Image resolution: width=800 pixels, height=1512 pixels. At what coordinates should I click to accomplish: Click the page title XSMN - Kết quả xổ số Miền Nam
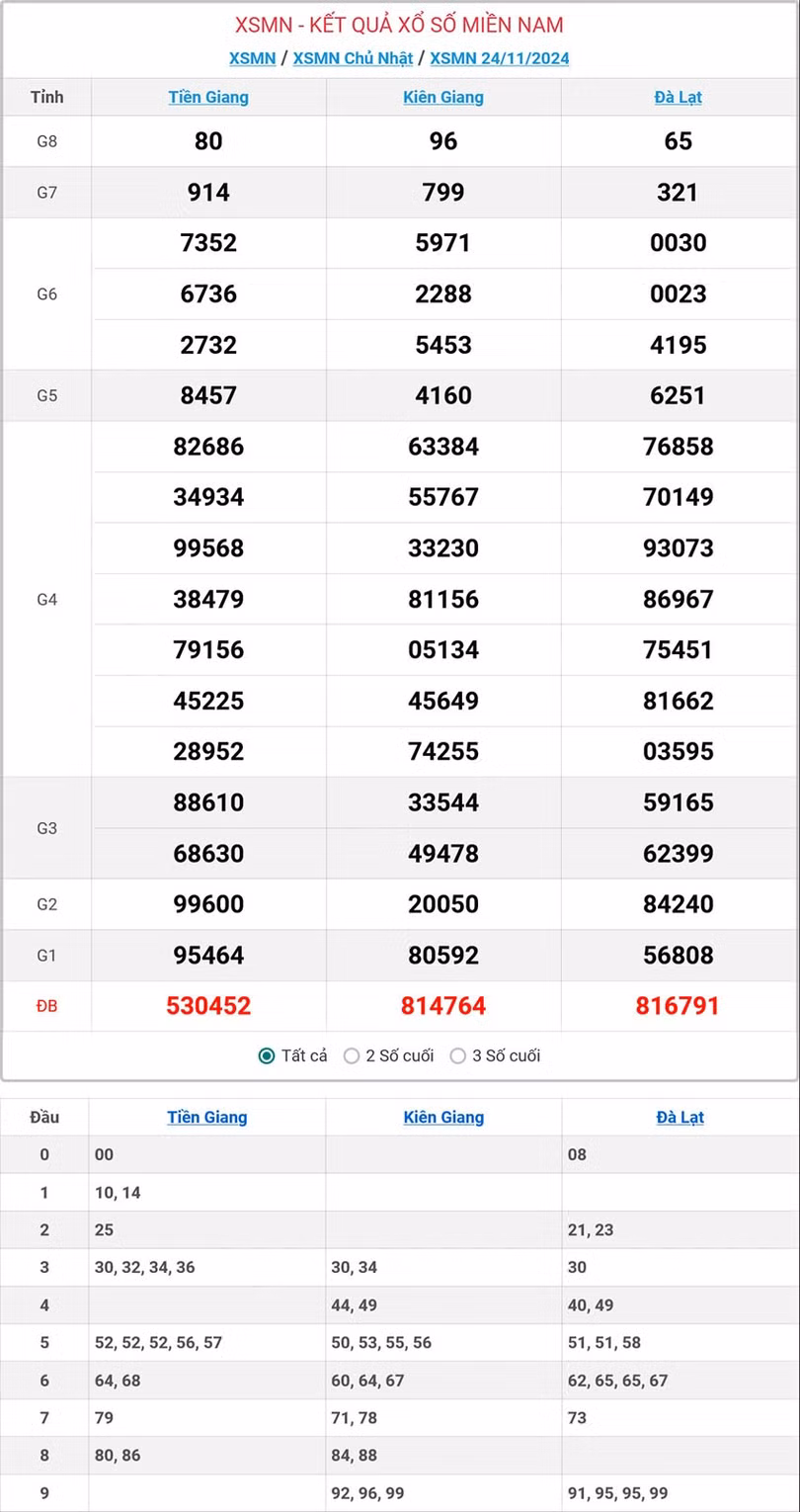pyautogui.click(x=400, y=25)
